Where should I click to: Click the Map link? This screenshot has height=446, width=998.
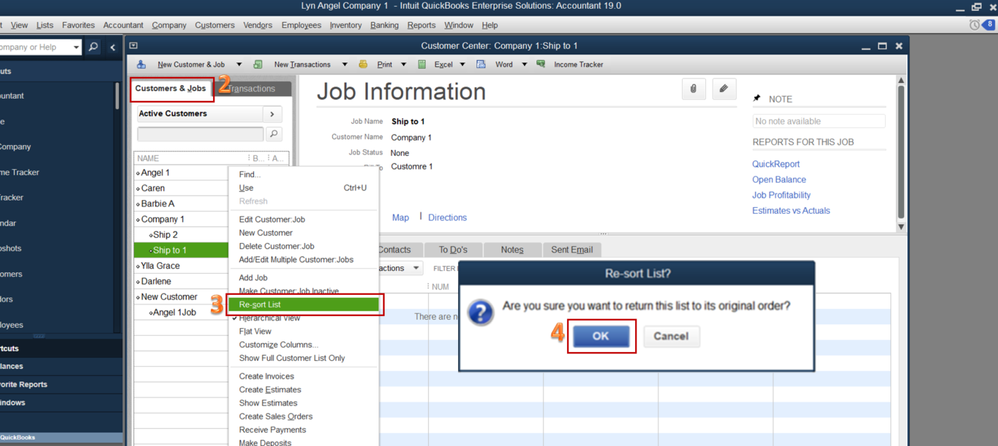[400, 218]
